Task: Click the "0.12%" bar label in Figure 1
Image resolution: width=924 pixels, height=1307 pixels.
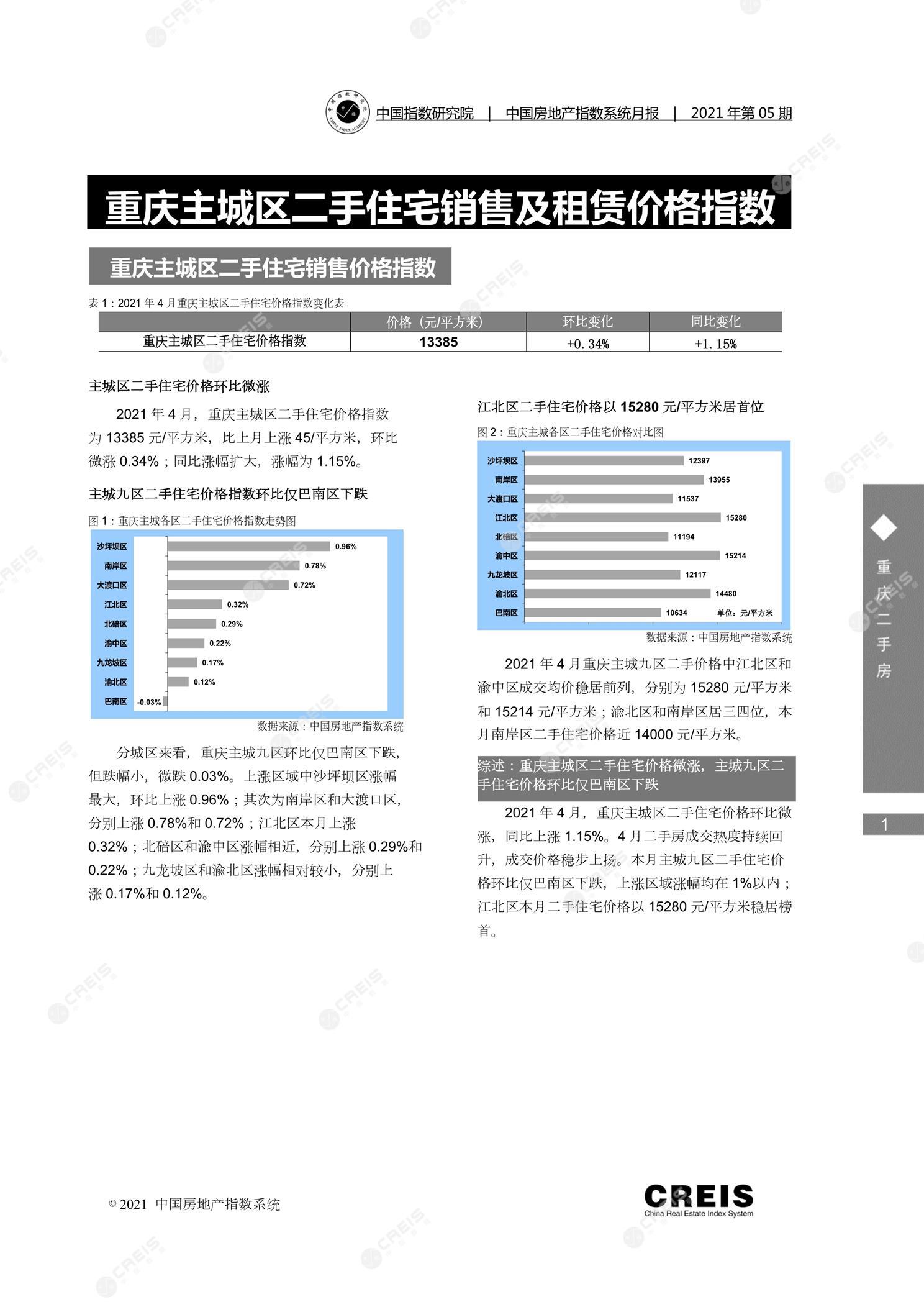Action: (x=204, y=682)
